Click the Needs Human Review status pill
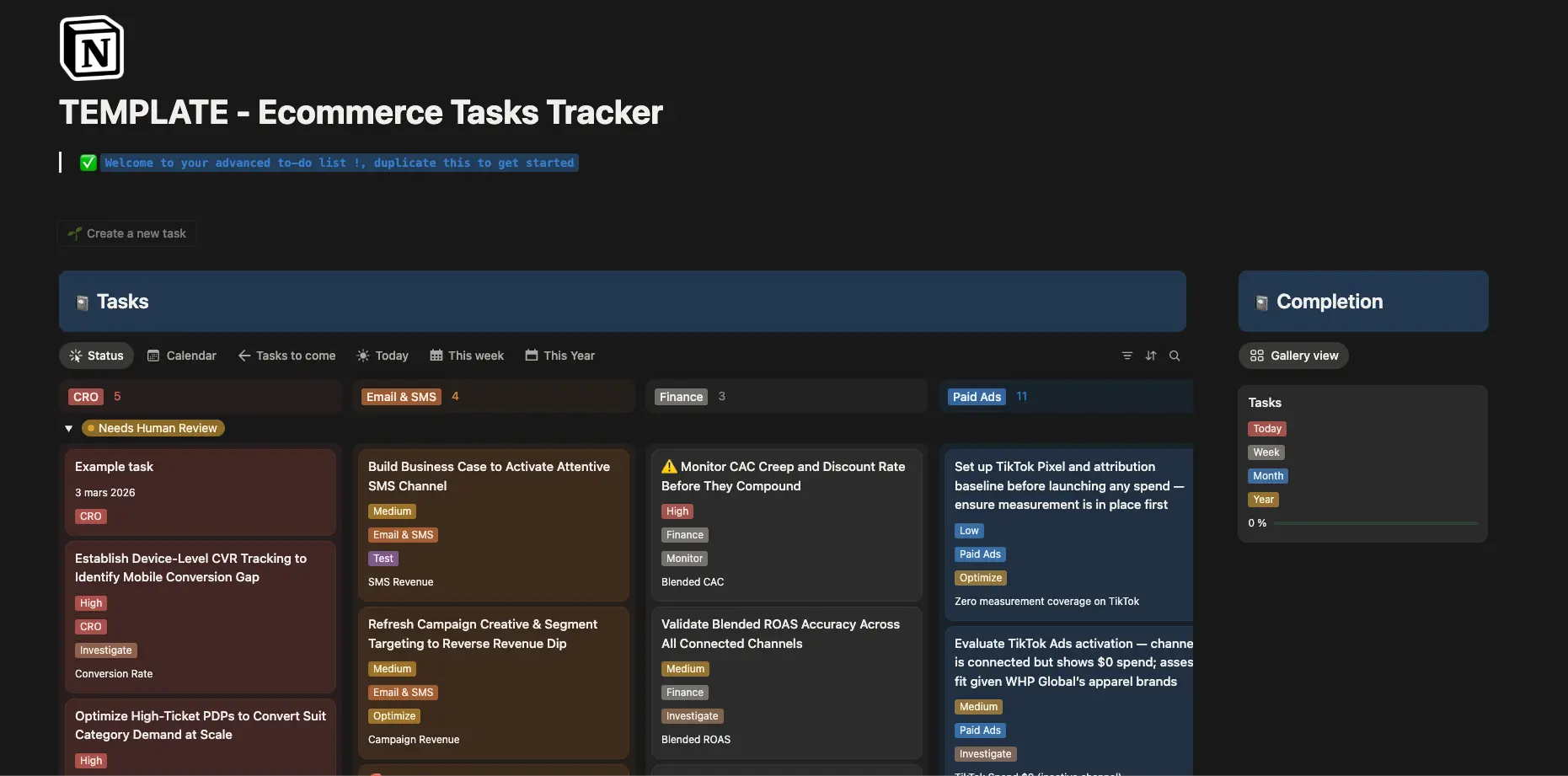1568x776 pixels. [x=153, y=428]
